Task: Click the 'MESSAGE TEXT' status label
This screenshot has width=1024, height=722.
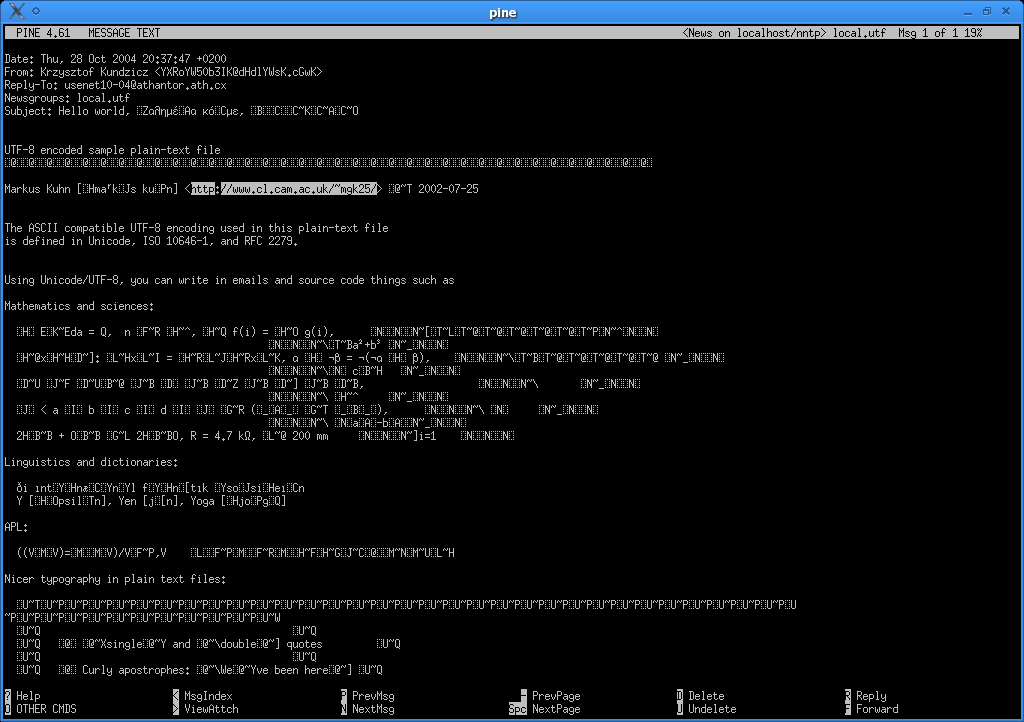Action: pyautogui.click(x=124, y=33)
